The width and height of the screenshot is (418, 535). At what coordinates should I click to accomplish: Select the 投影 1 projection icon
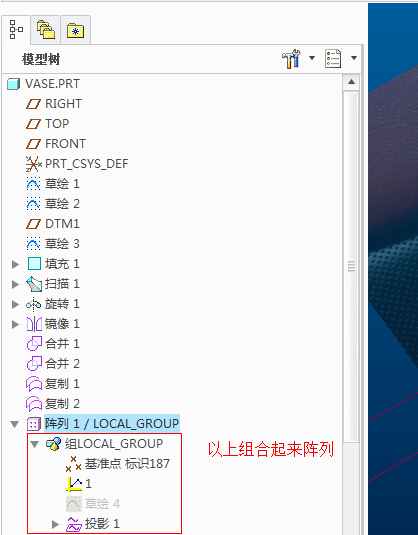(74, 524)
